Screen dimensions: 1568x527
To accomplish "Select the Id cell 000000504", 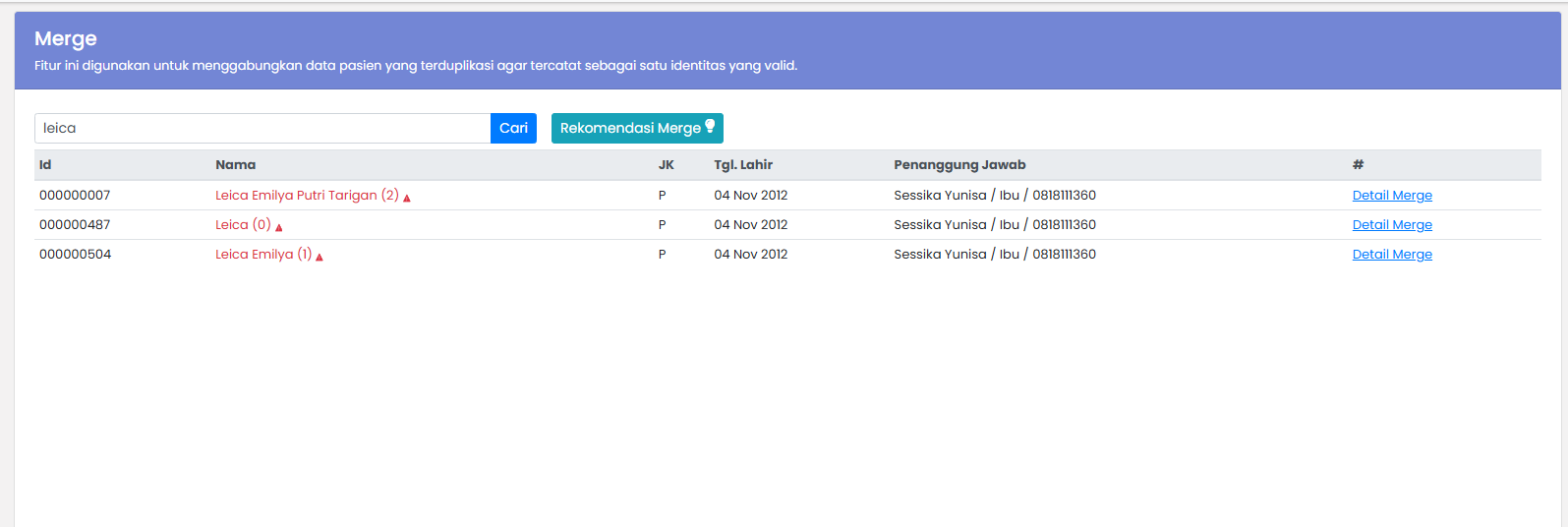I will [x=75, y=255].
